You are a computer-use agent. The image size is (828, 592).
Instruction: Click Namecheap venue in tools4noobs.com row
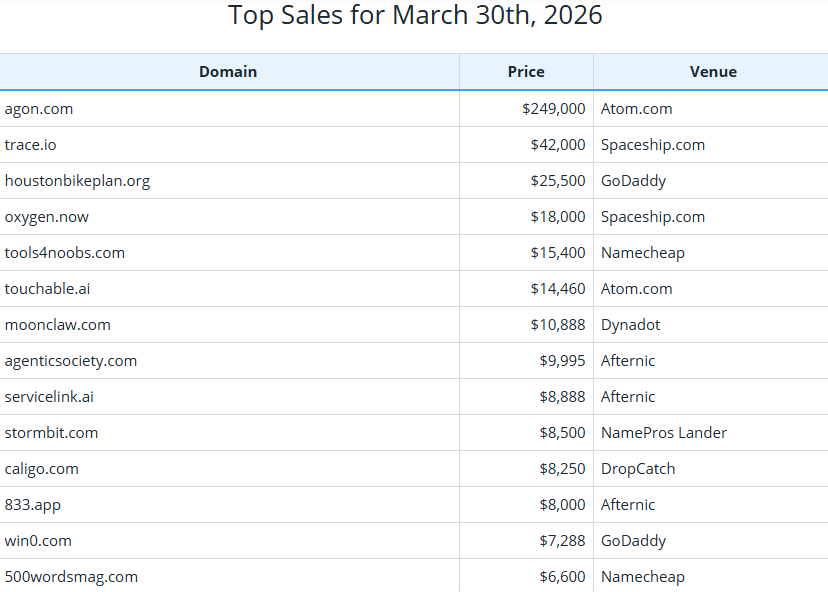(643, 253)
